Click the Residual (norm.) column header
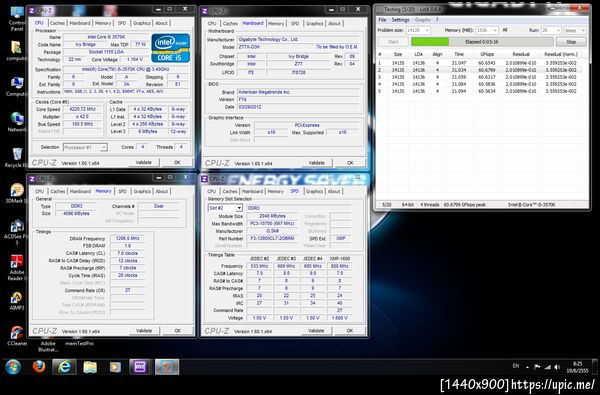This screenshot has height=395, width=600. [x=561, y=54]
